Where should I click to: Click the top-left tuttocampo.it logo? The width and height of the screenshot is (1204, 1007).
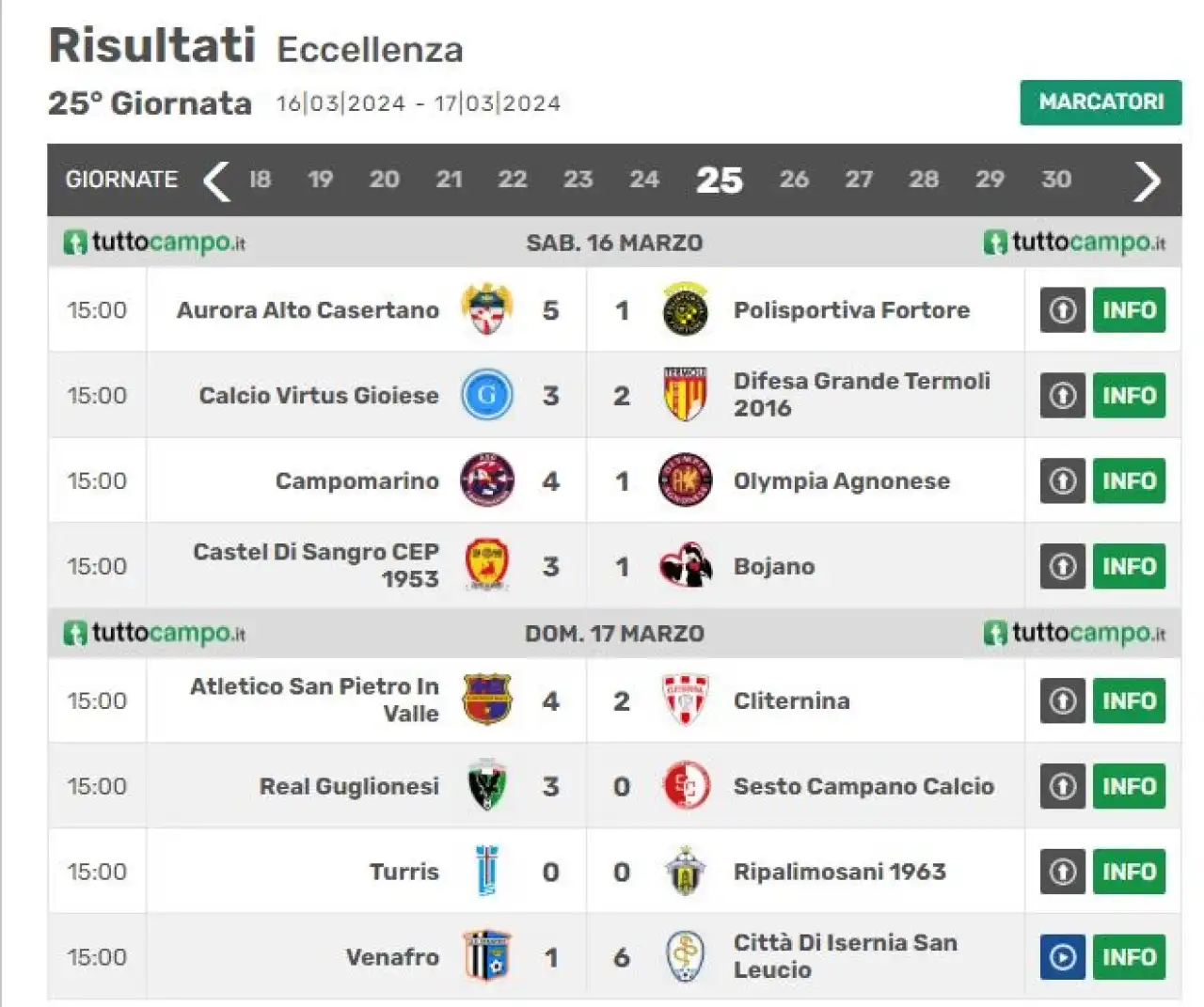pos(154,243)
